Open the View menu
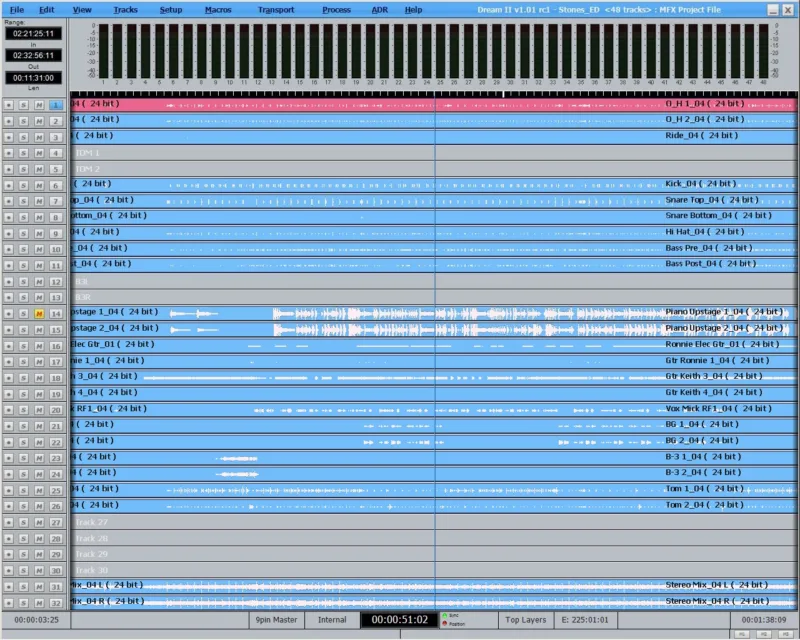This screenshot has width=800, height=640. tap(82, 10)
